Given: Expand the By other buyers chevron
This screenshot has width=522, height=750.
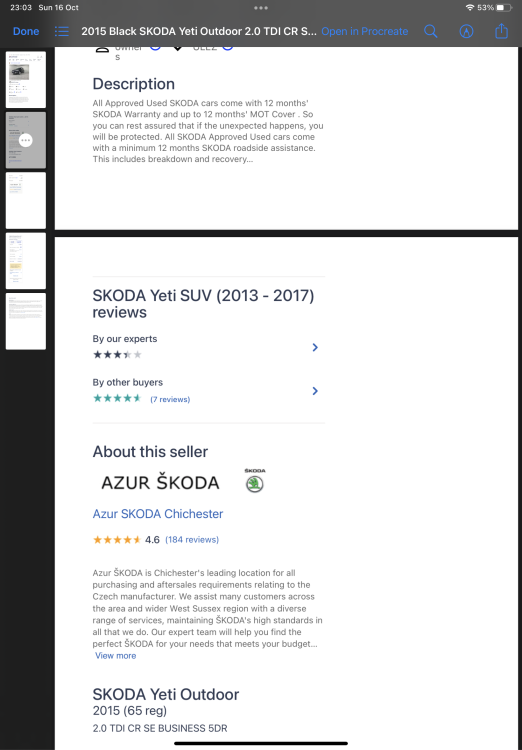Looking at the screenshot, I should (315, 391).
